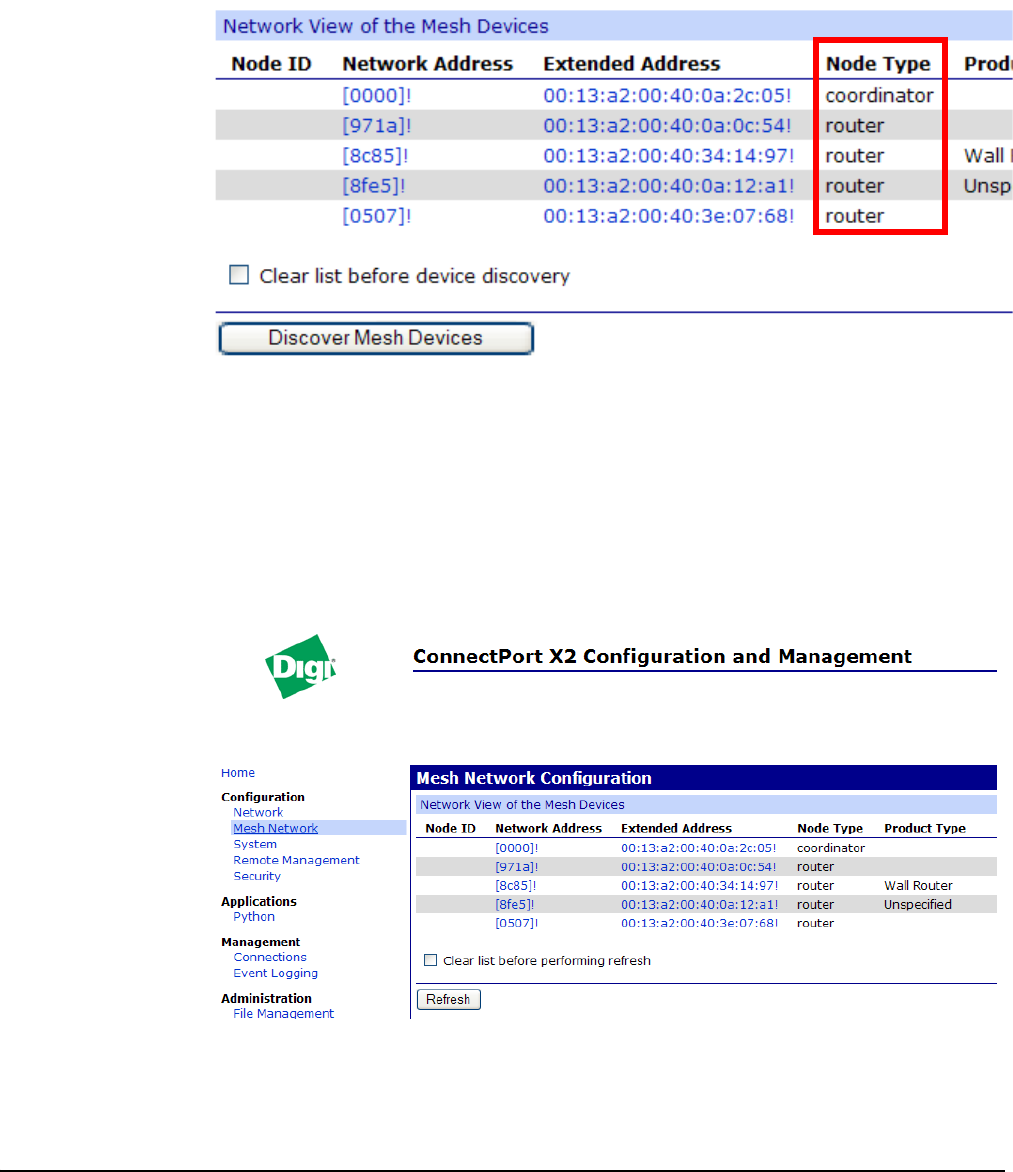Open extended address ending 14:97! in top table

tap(668, 155)
